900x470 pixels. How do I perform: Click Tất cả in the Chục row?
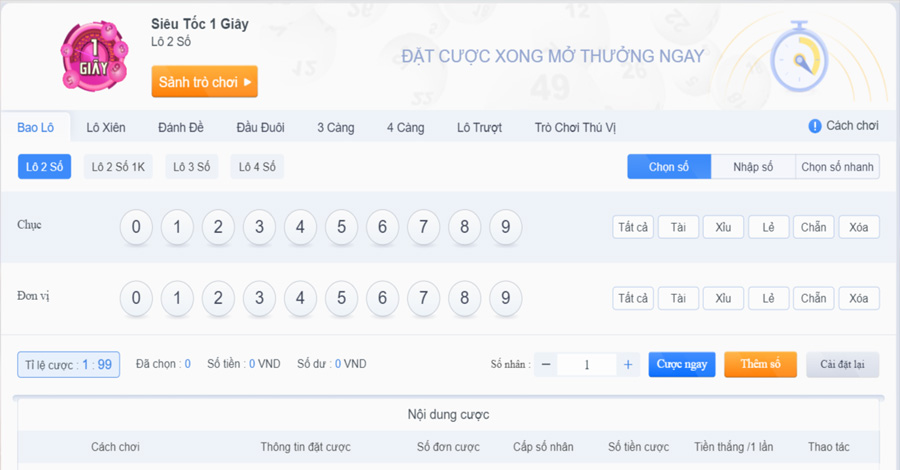tap(633, 227)
